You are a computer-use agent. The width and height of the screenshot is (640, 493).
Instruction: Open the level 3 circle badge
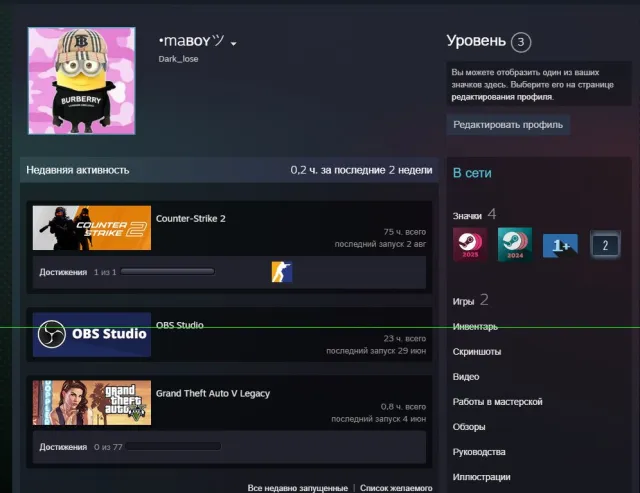[521, 42]
